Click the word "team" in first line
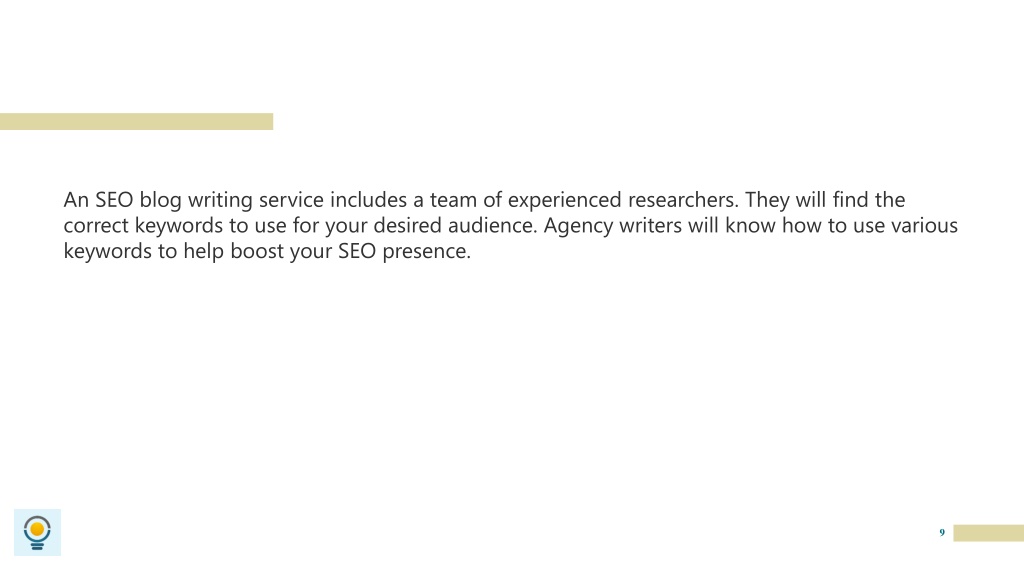 click(x=453, y=200)
